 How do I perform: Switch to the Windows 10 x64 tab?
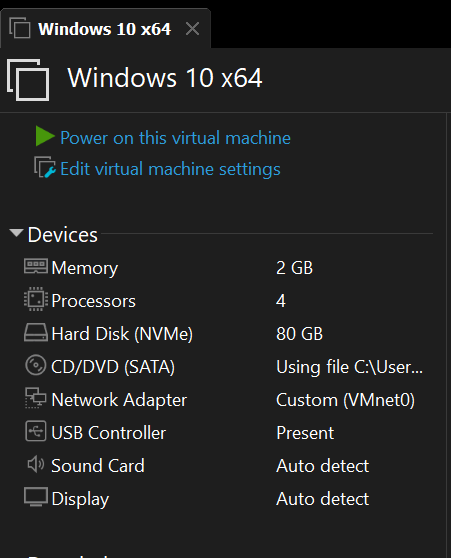(104, 29)
